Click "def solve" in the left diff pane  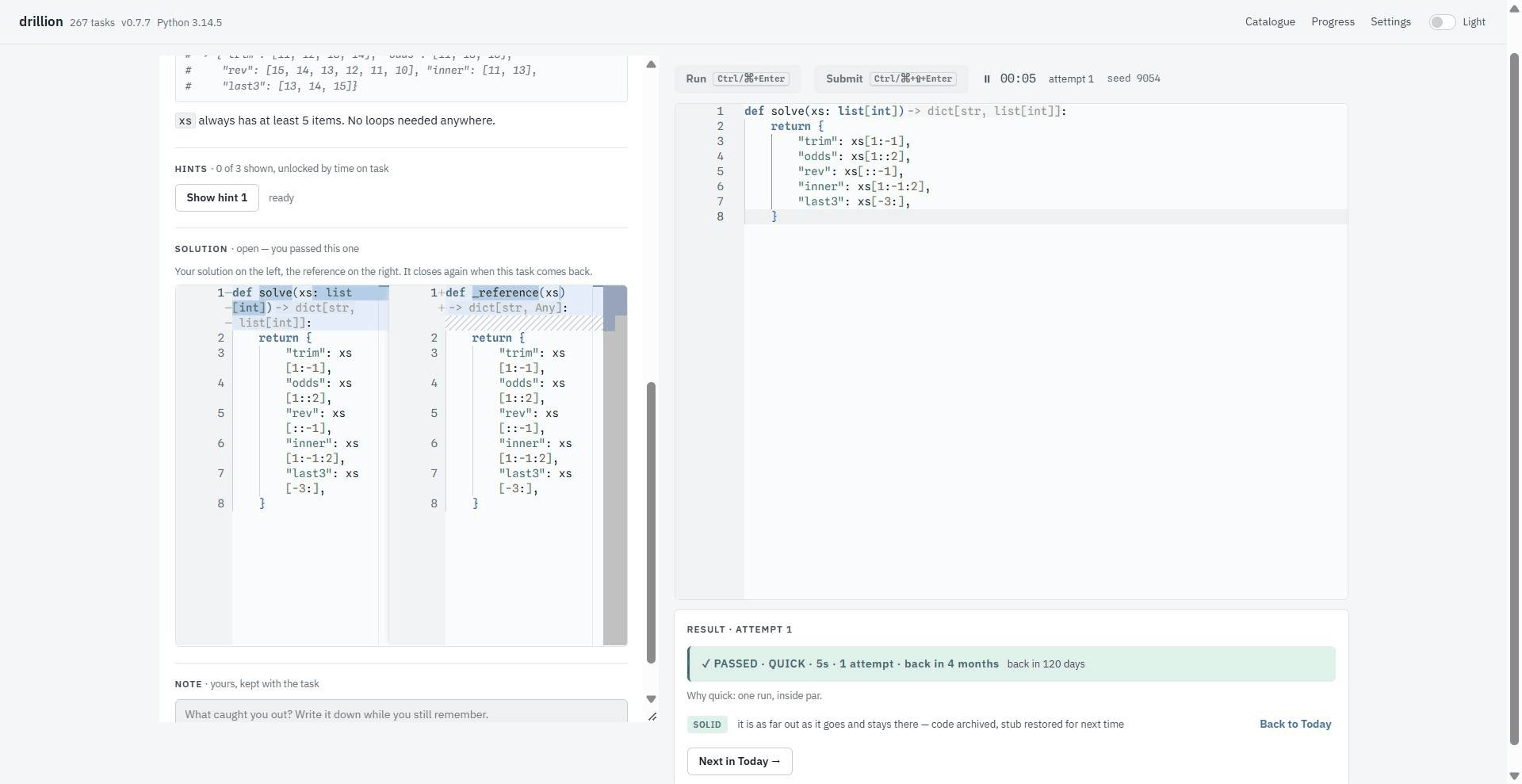point(262,293)
